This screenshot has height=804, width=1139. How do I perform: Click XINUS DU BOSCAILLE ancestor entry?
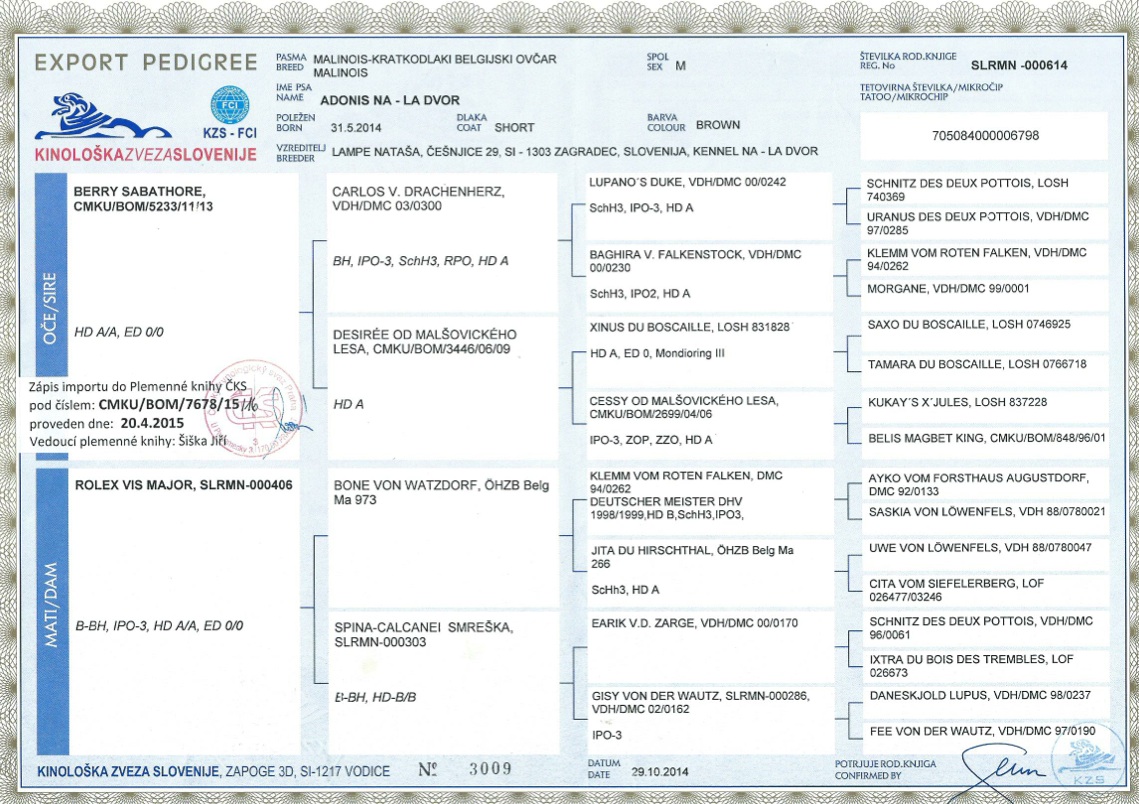click(709, 352)
